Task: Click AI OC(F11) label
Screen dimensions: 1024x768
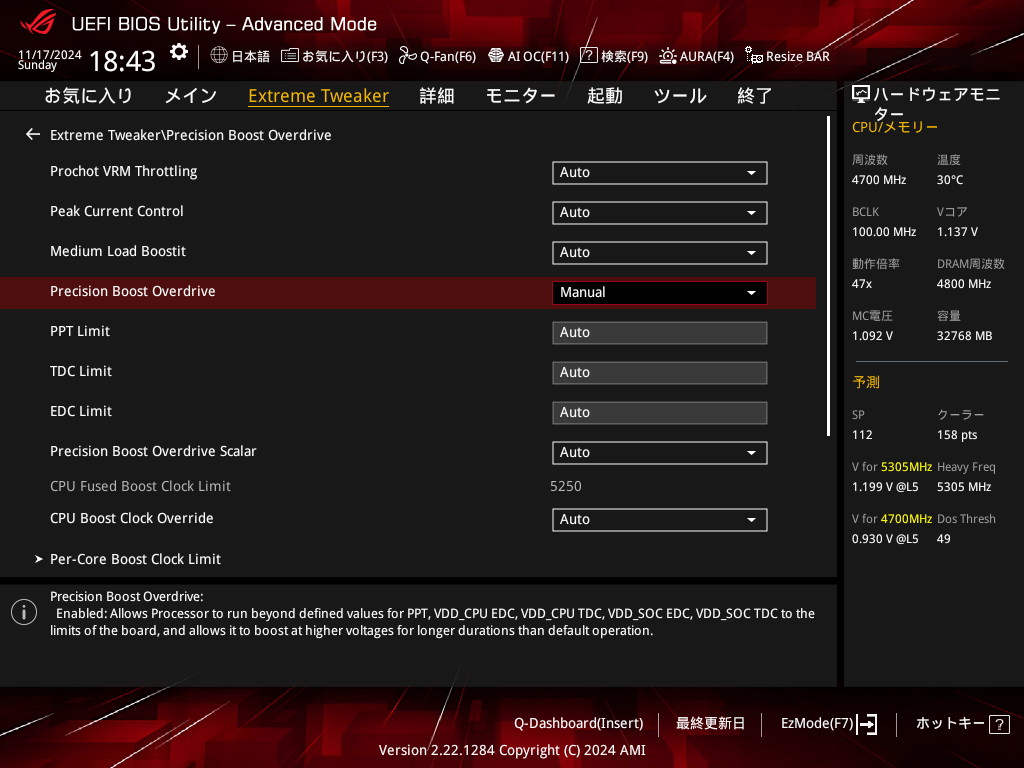Action: click(x=538, y=56)
